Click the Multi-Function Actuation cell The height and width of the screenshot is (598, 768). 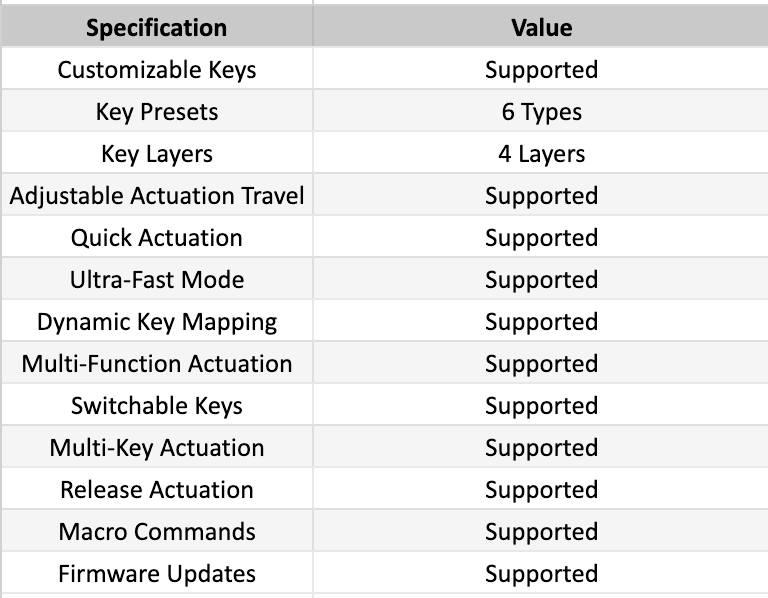[156, 364]
